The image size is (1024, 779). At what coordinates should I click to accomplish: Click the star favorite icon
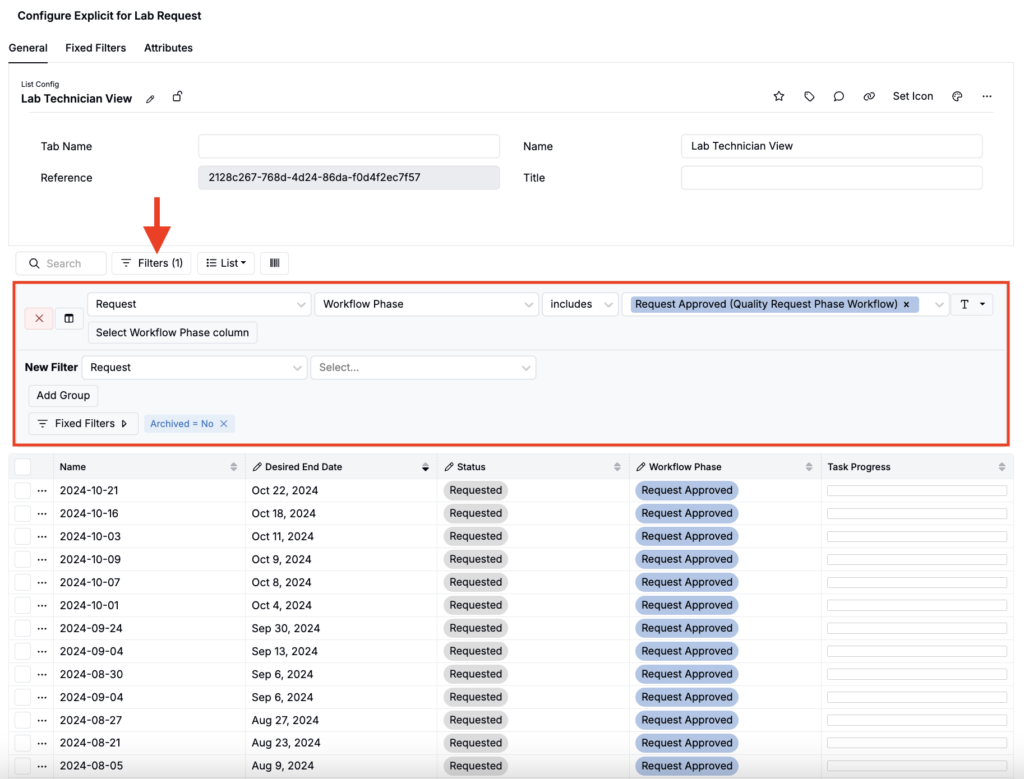(x=779, y=96)
